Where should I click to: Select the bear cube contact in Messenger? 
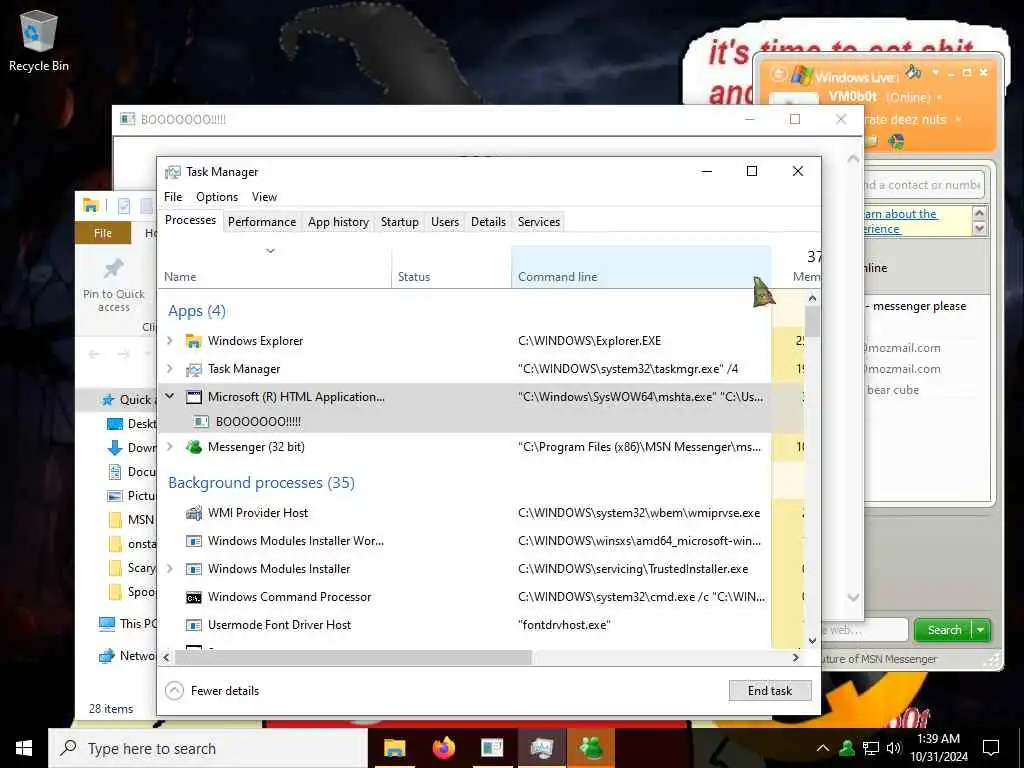point(893,390)
